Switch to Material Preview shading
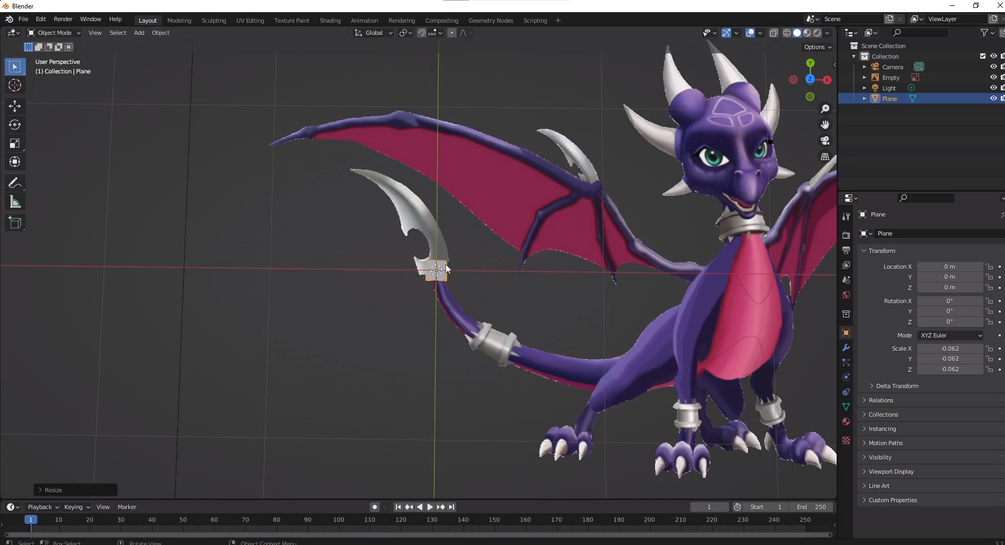This screenshot has height=545, width=1005. pos(808,33)
